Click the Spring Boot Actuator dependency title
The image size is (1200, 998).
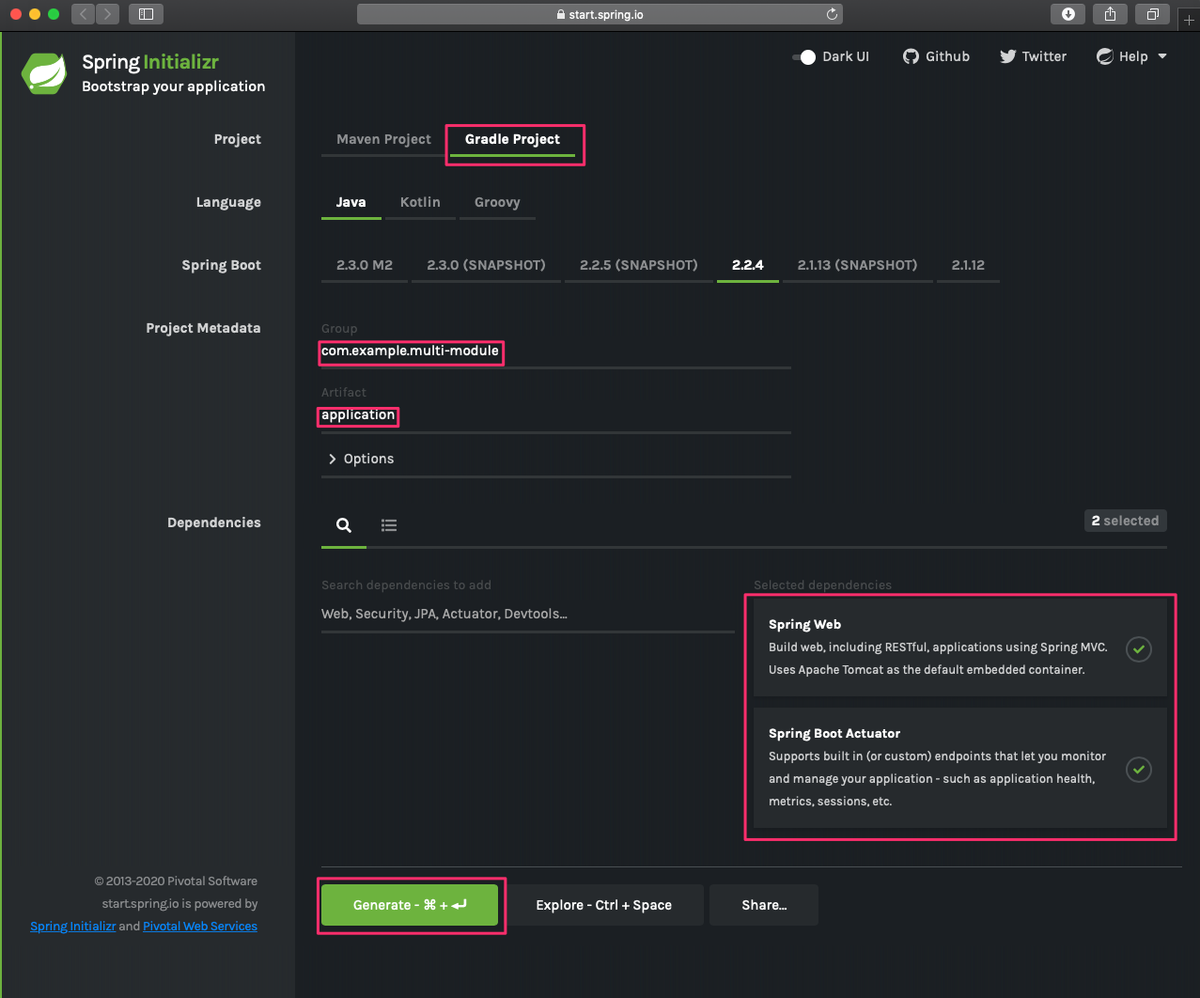[835, 734]
